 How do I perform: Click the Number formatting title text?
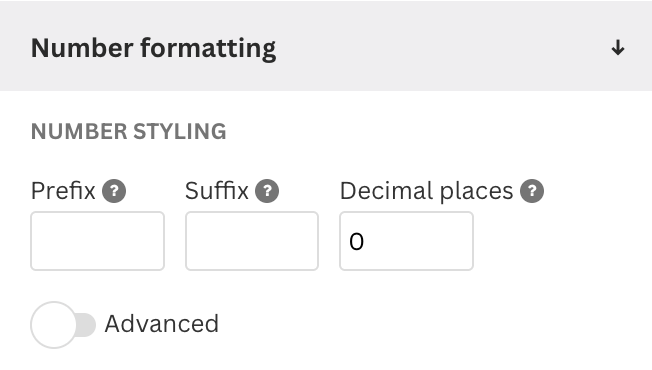pos(153,48)
